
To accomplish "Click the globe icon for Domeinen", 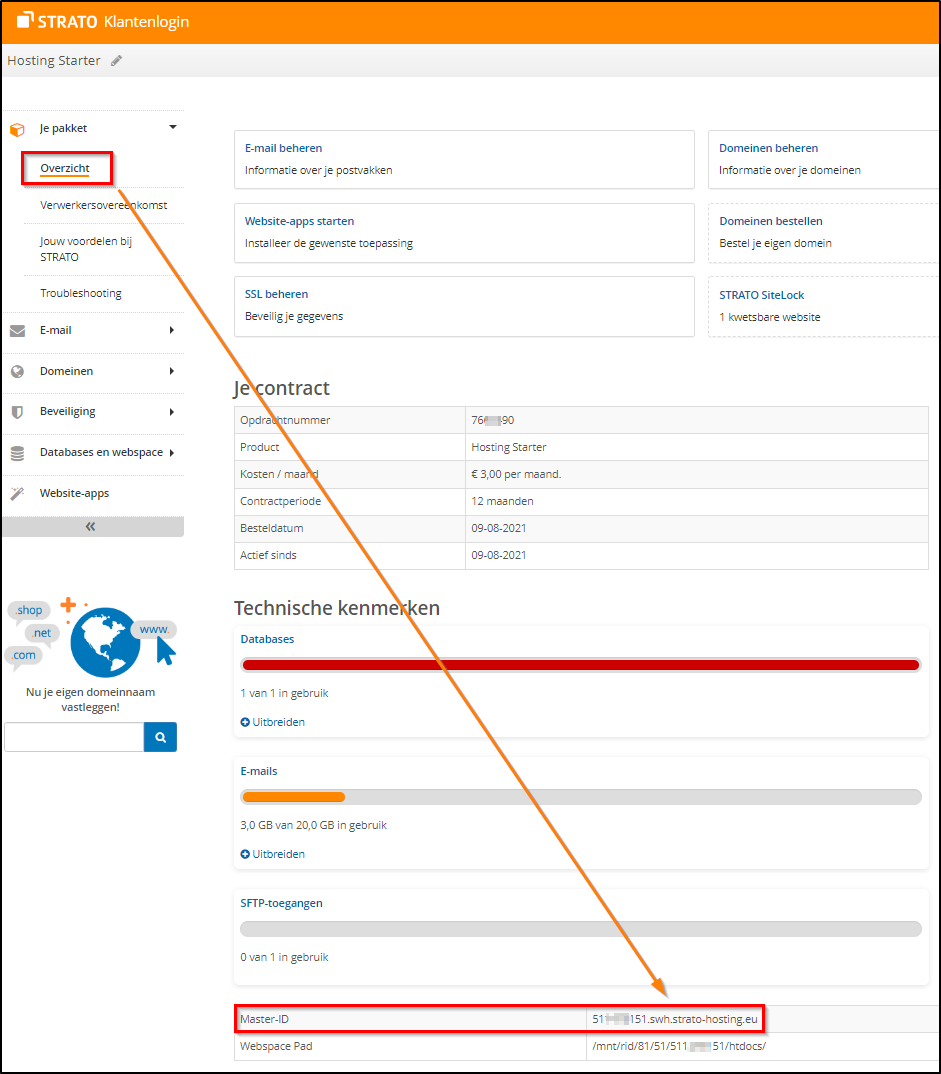I will click(x=17, y=372).
